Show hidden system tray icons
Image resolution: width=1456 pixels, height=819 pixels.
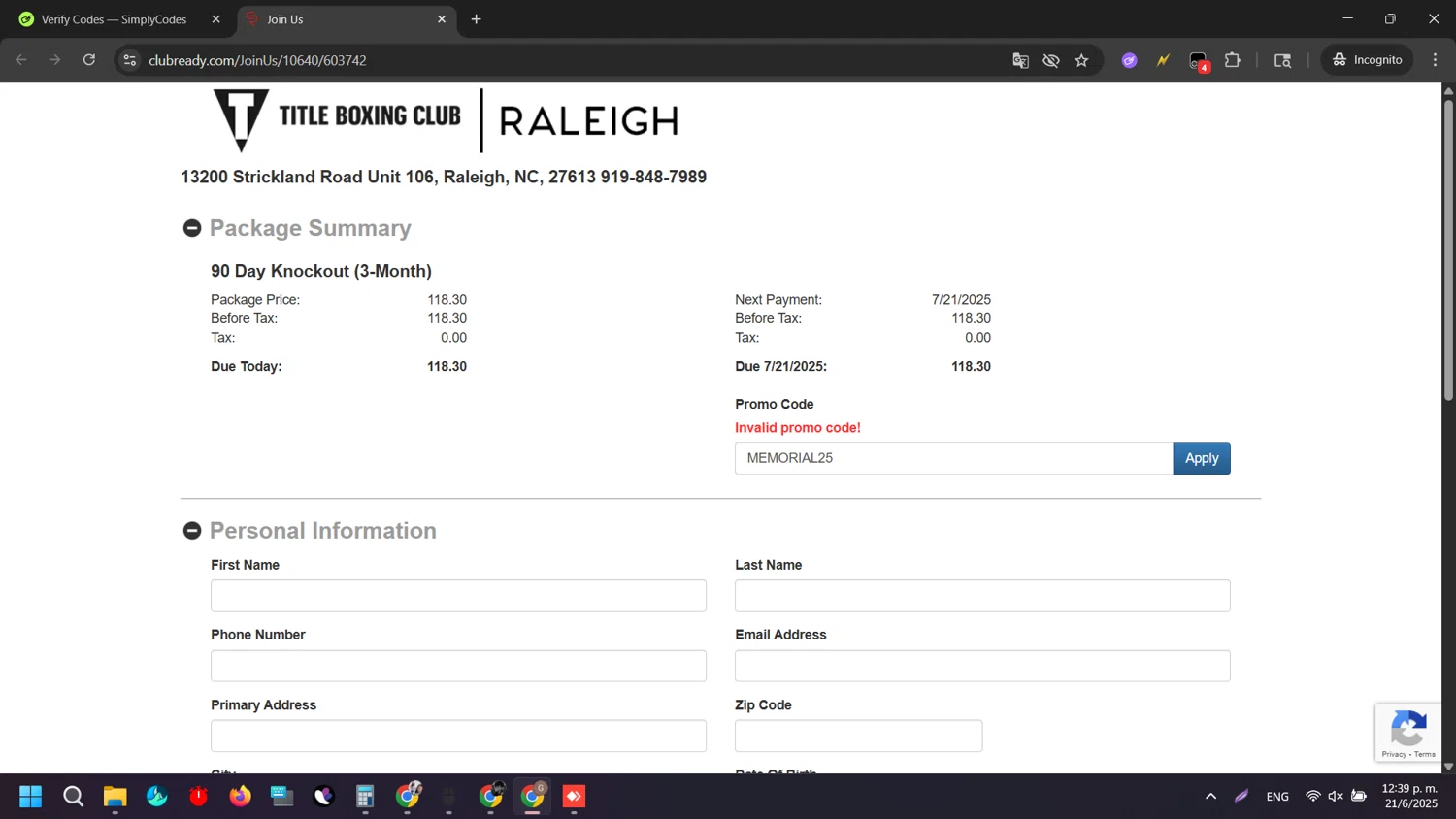coord(1210,797)
